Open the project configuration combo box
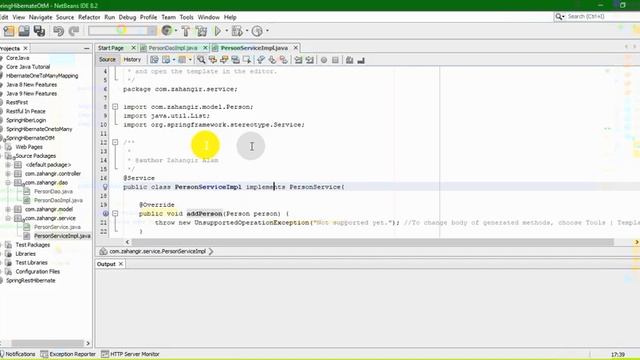640x360 pixels. (x=122, y=31)
